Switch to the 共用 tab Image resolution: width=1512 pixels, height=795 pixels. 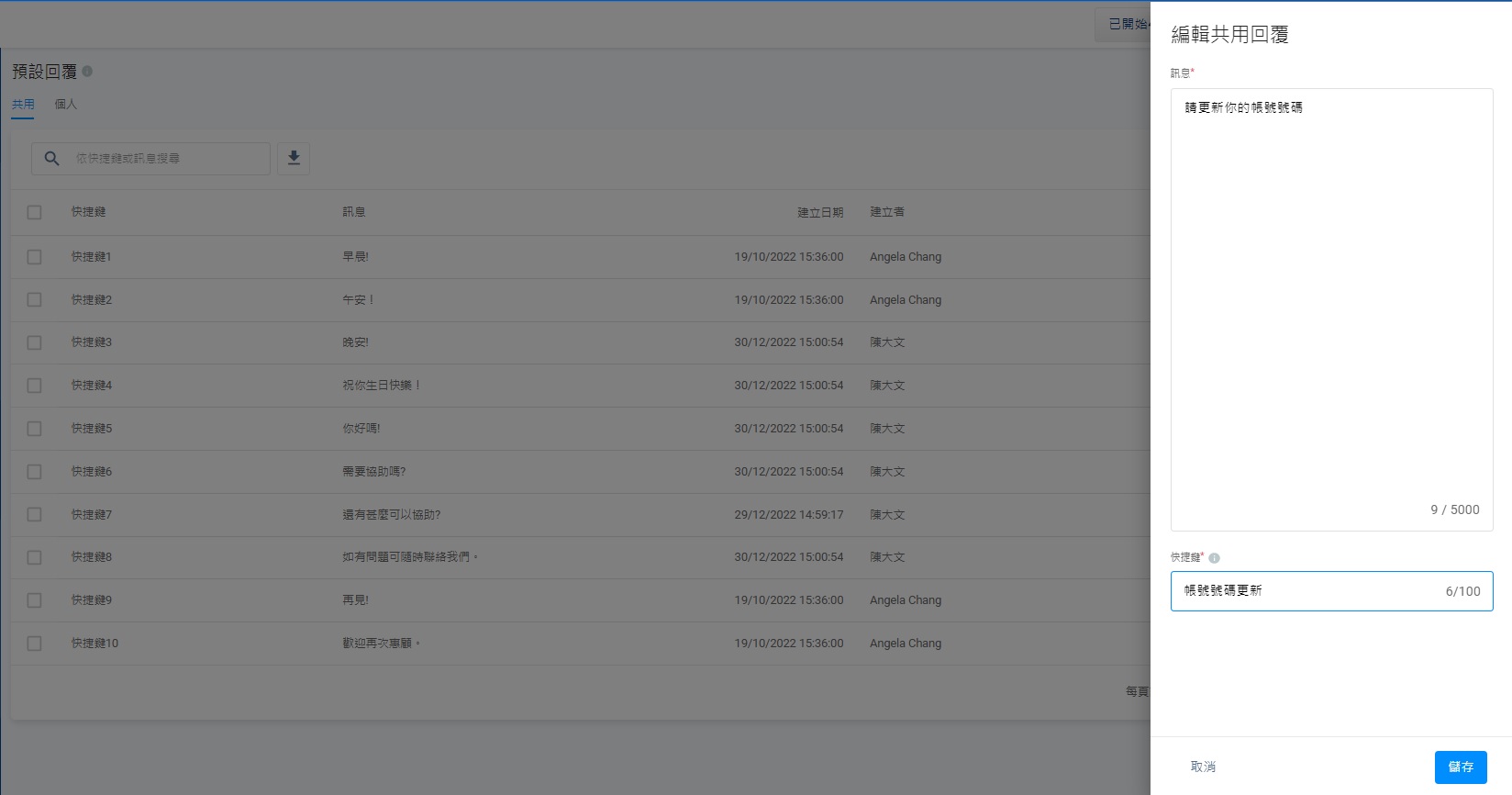coord(23,105)
